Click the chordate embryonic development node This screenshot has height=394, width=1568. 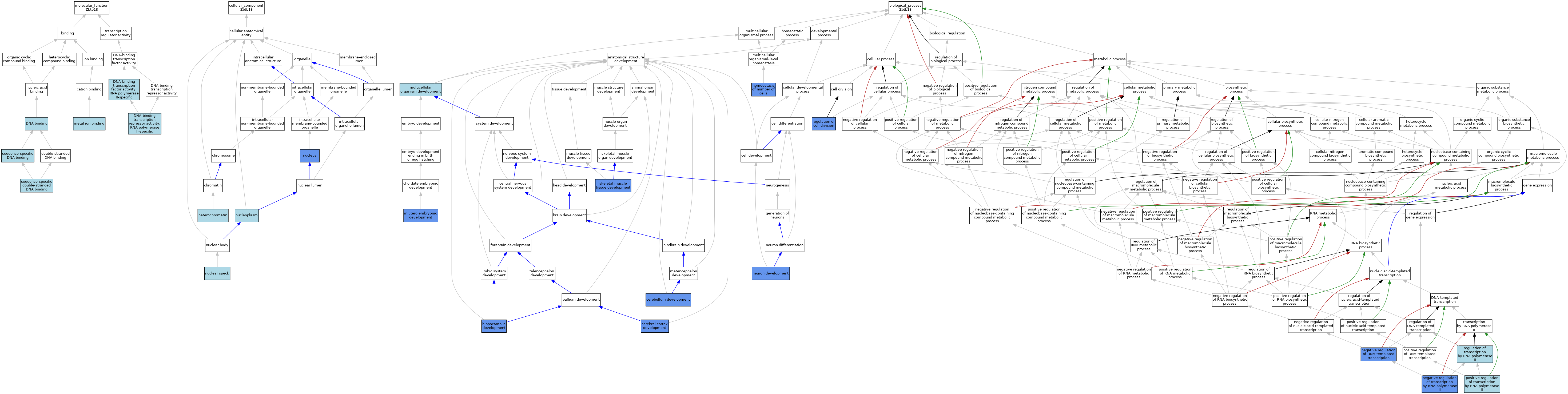click(421, 186)
